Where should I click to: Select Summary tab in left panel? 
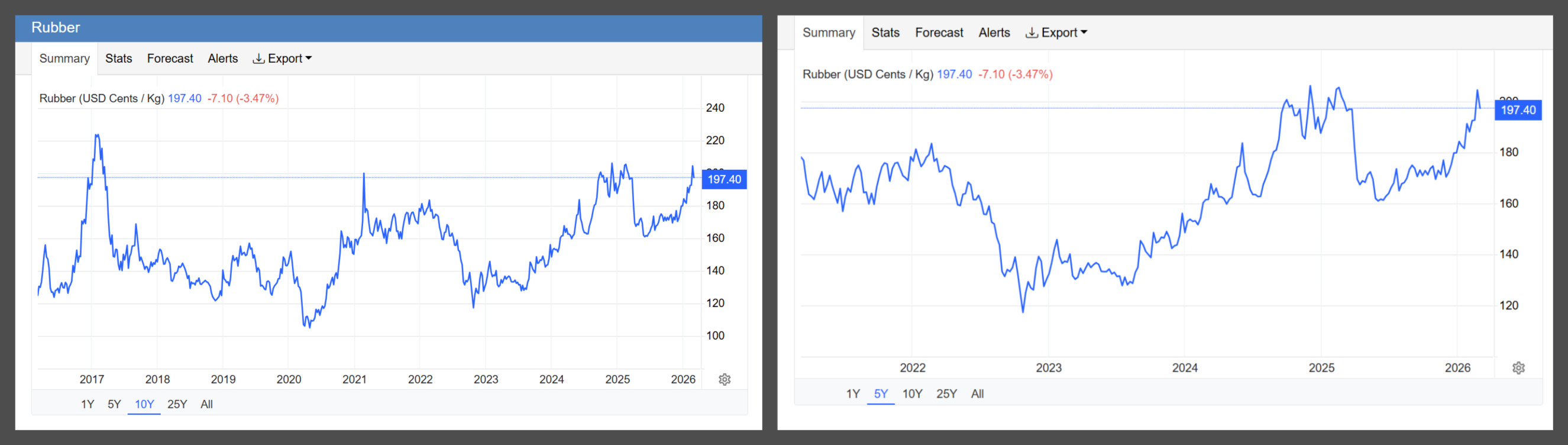[64, 59]
